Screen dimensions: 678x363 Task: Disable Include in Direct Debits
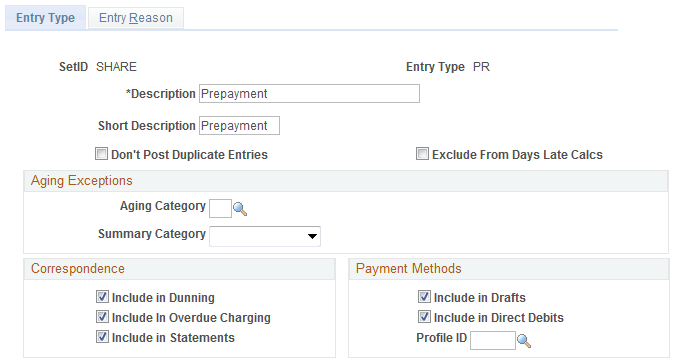coord(424,317)
